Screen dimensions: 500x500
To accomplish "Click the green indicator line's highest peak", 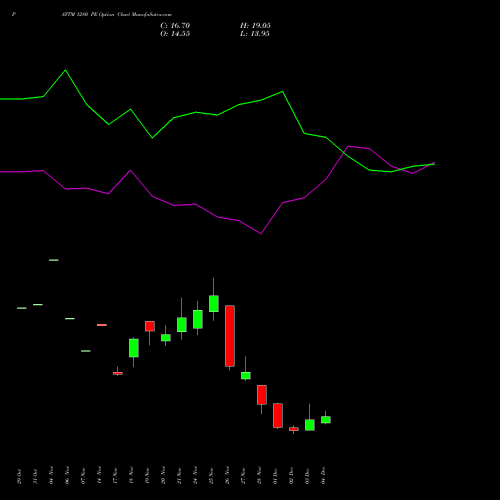I will point(65,70).
